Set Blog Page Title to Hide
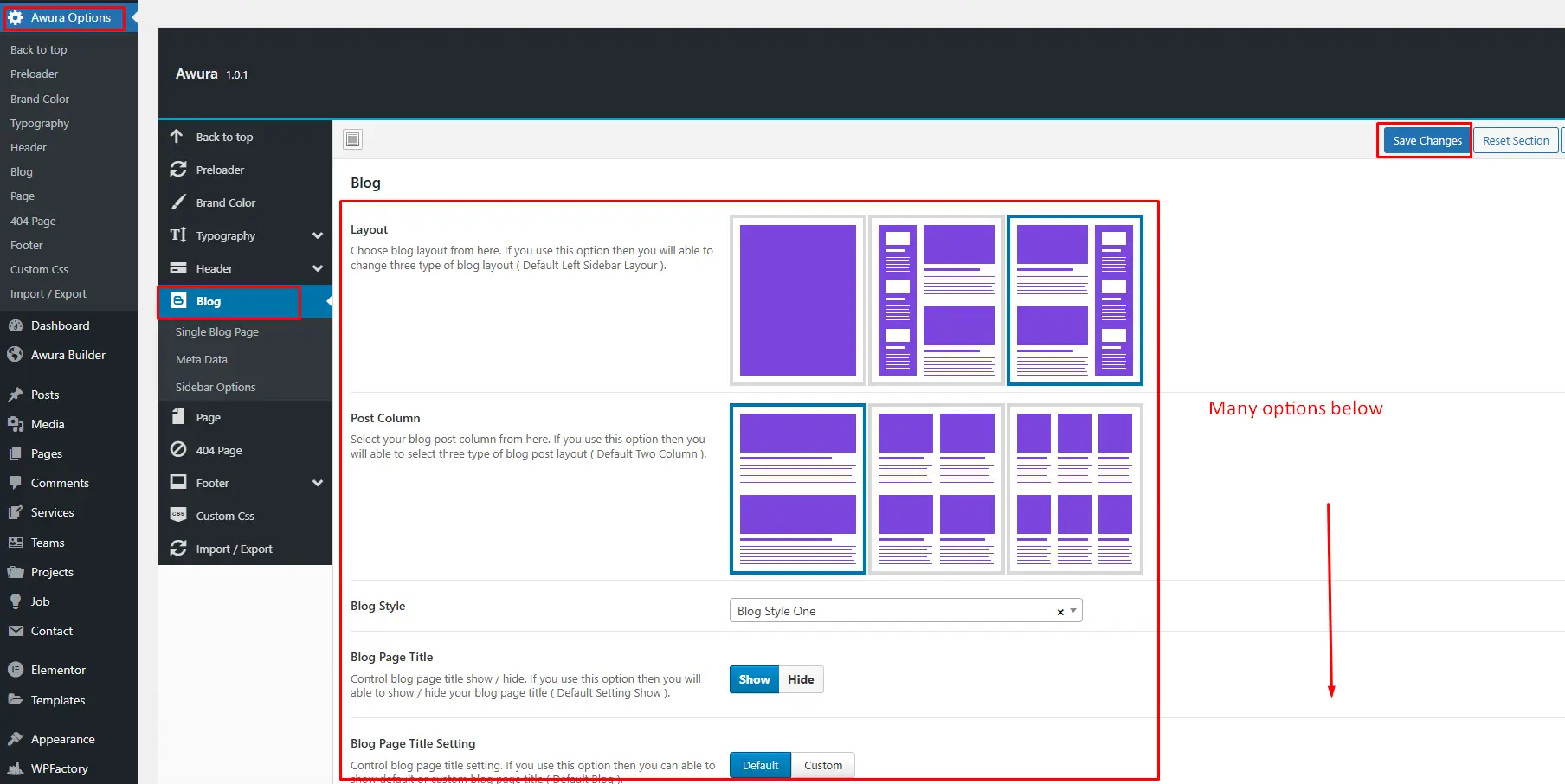The width and height of the screenshot is (1565, 784). (801, 679)
